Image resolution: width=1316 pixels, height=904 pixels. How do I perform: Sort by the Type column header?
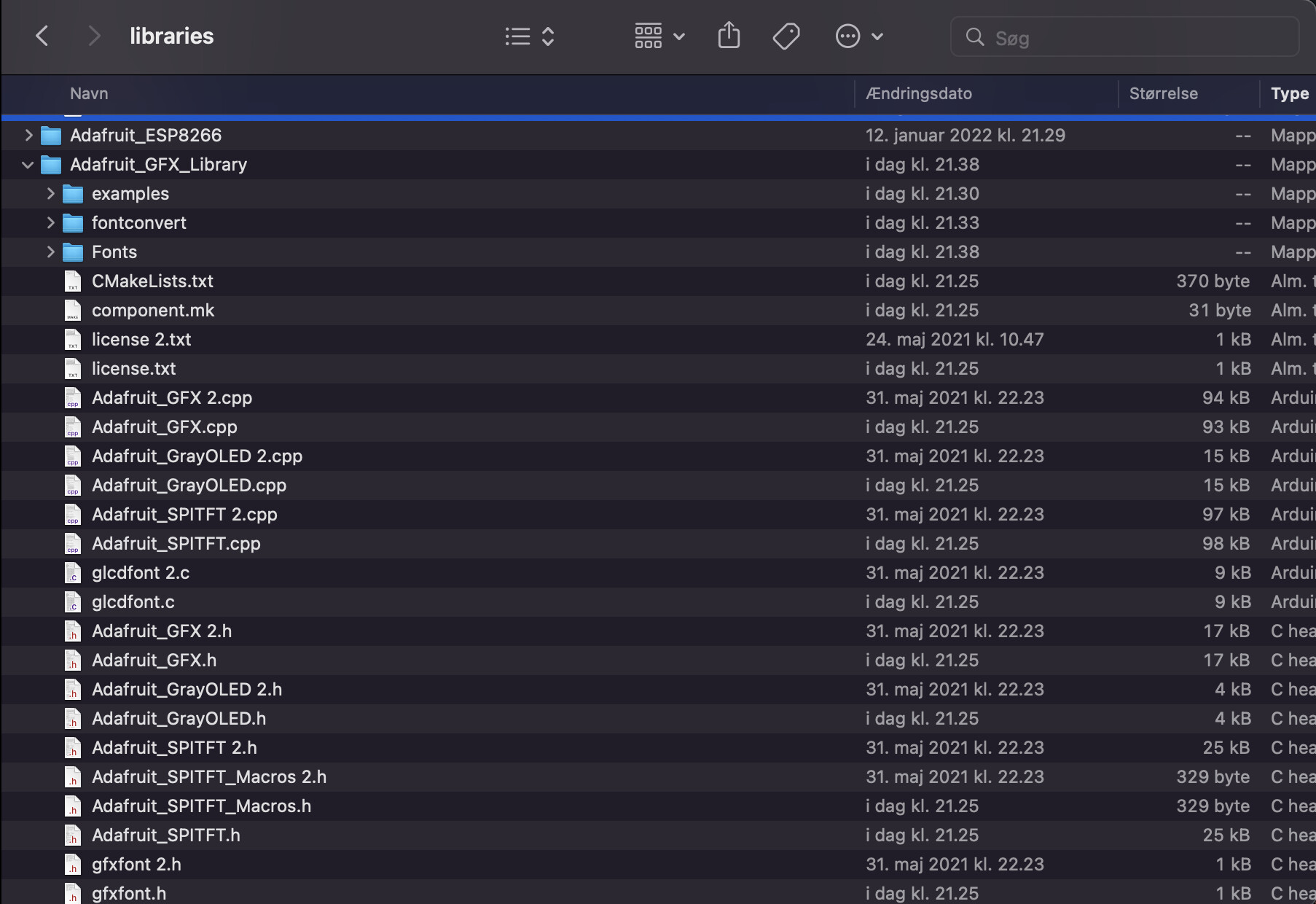[1290, 93]
